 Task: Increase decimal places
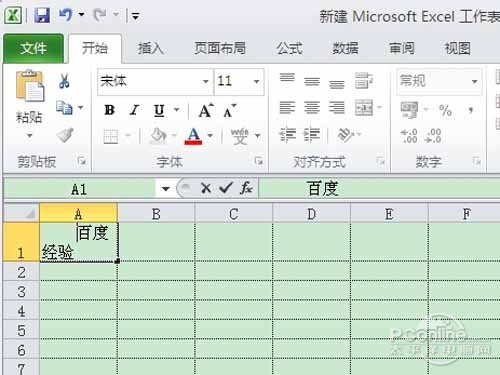[x=409, y=136]
